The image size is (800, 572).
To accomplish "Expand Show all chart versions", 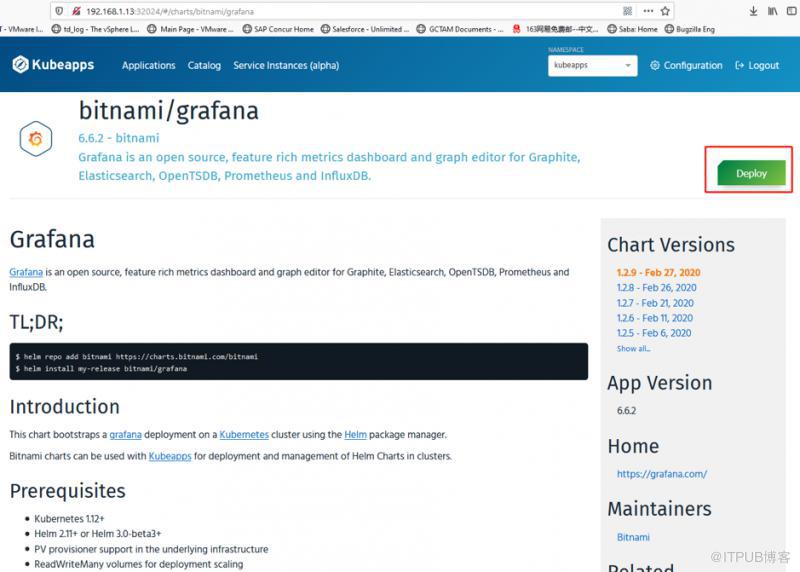I will [x=633, y=349].
